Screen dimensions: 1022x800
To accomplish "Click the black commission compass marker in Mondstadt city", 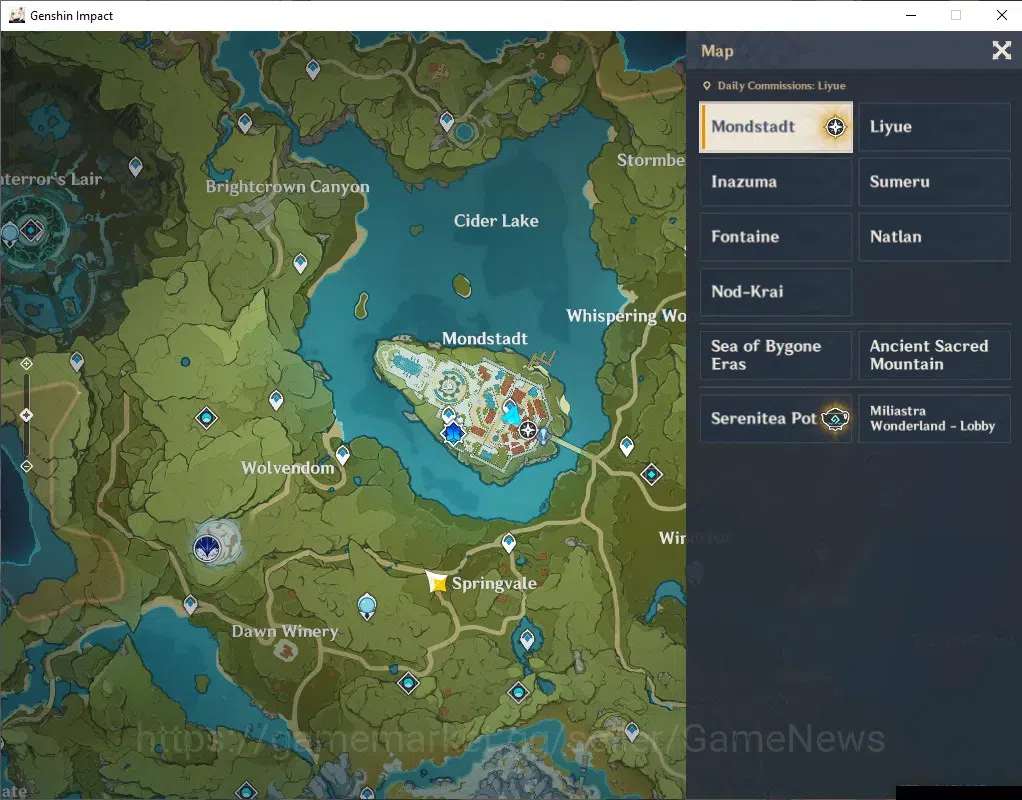I will pyautogui.click(x=528, y=430).
